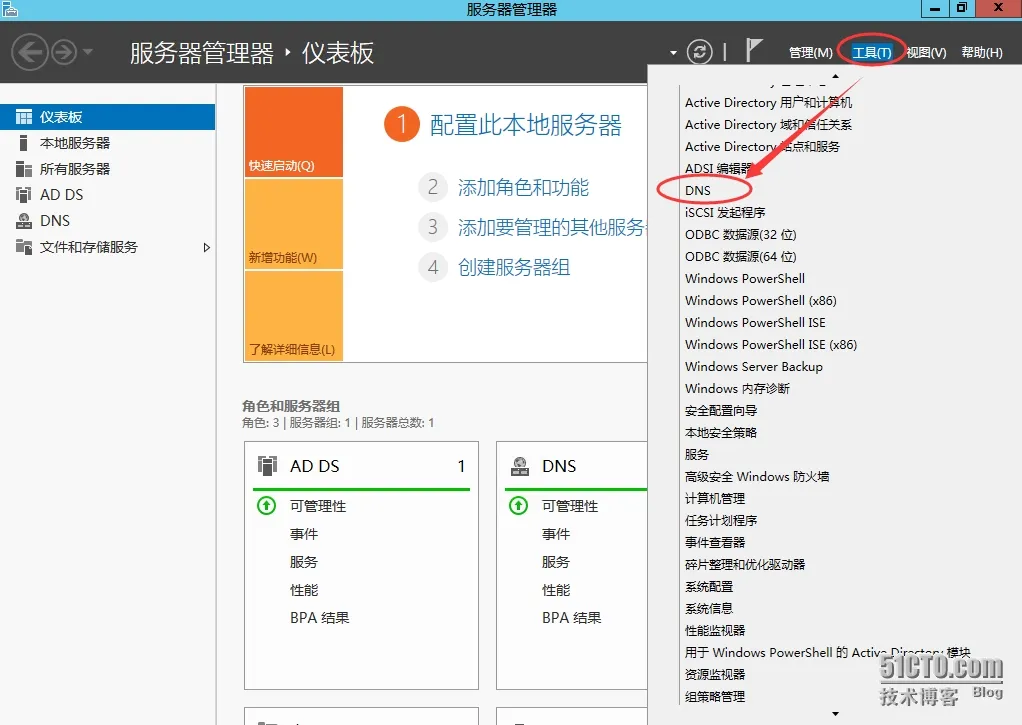The height and width of the screenshot is (725, 1022).
Task: Open dropdown arrow left of refresh icon
Action: [x=673, y=53]
